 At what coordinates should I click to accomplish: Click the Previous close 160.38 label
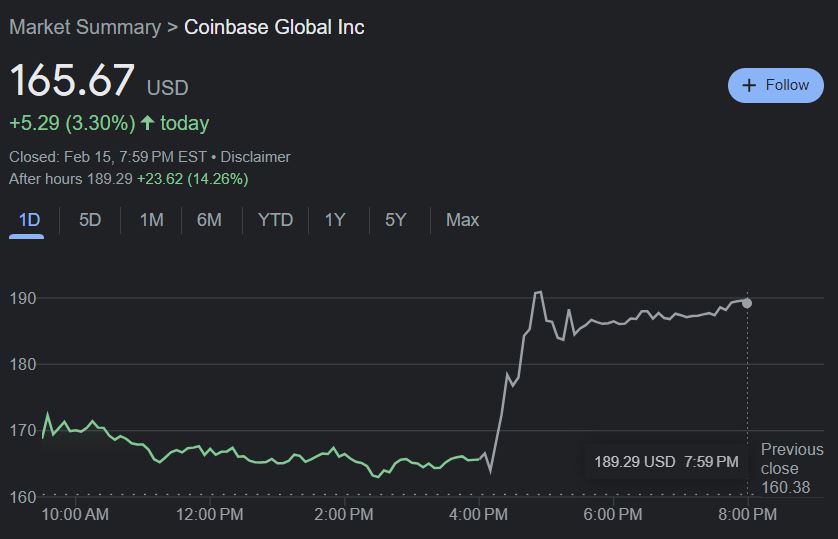click(x=792, y=468)
